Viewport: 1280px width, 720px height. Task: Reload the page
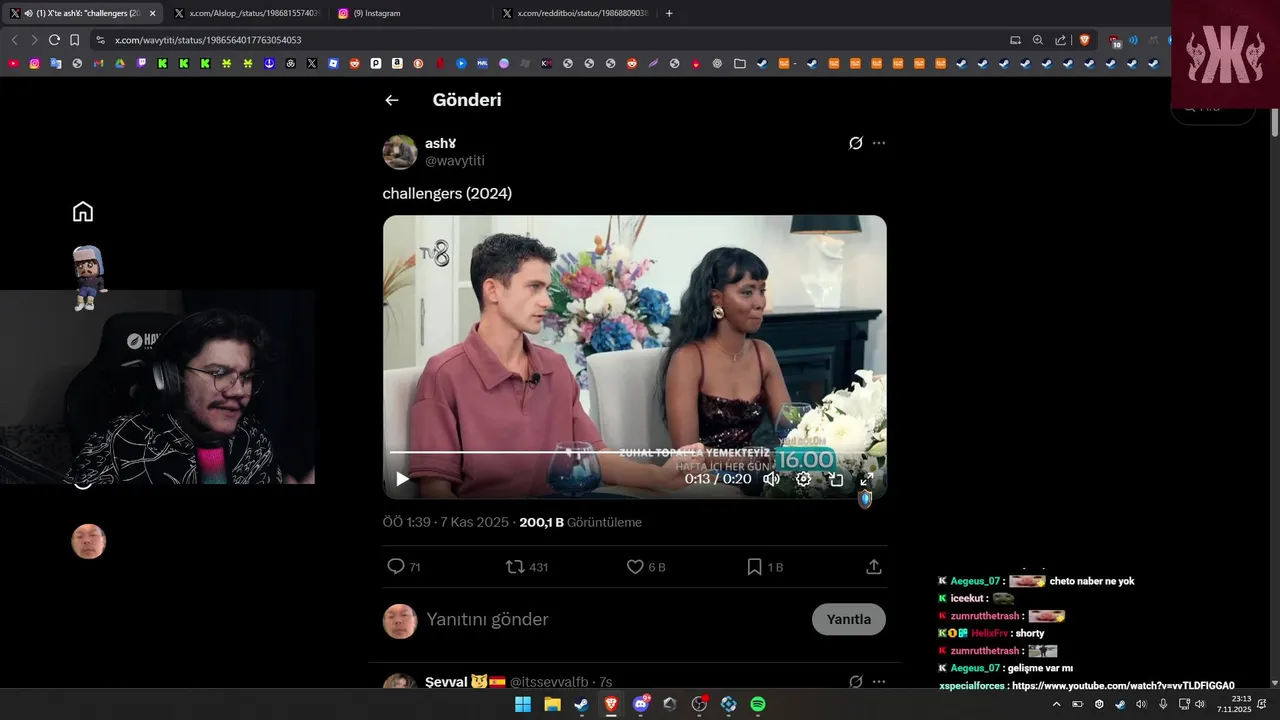54,40
